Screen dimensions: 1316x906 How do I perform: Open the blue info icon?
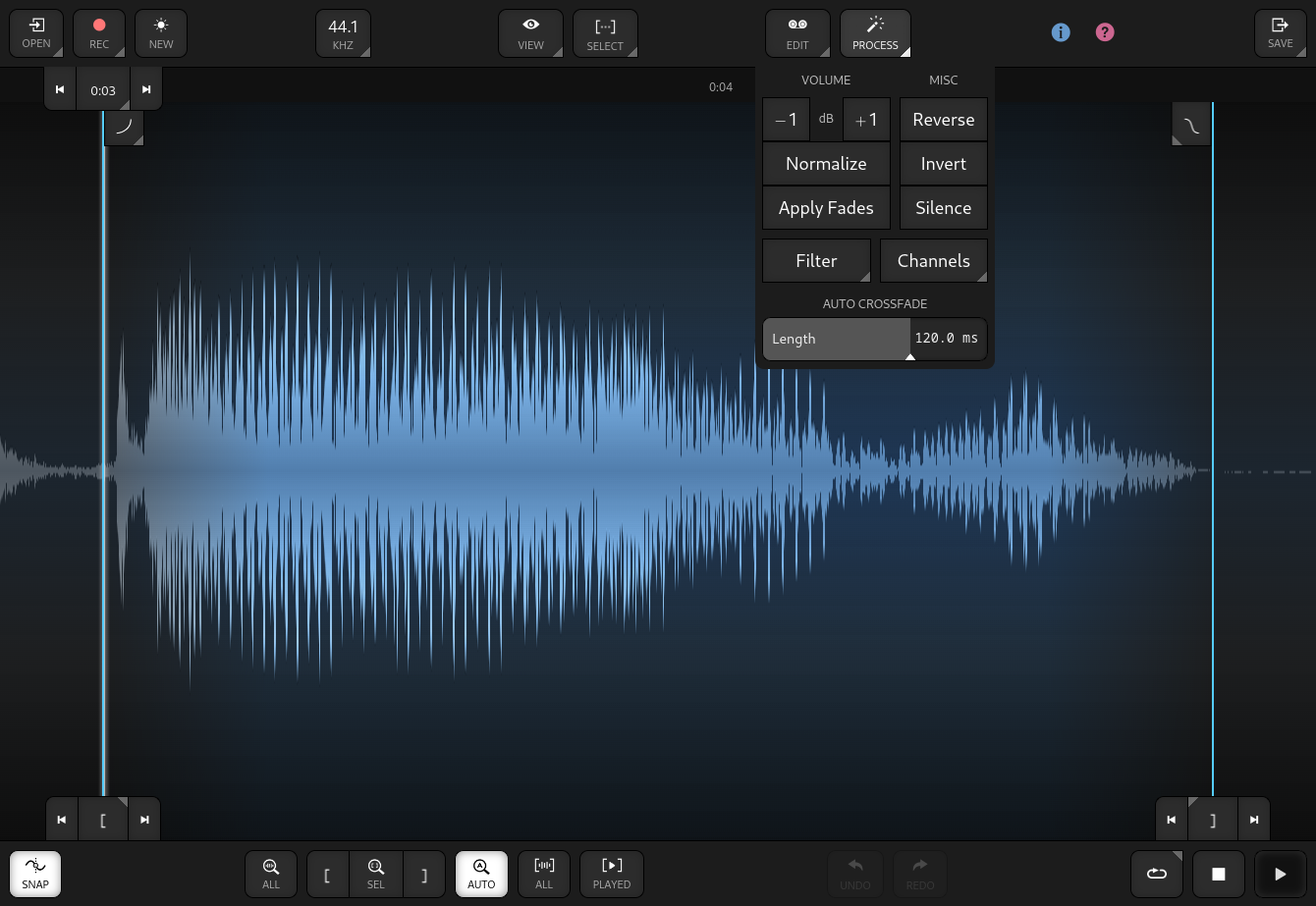[x=1061, y=32]
